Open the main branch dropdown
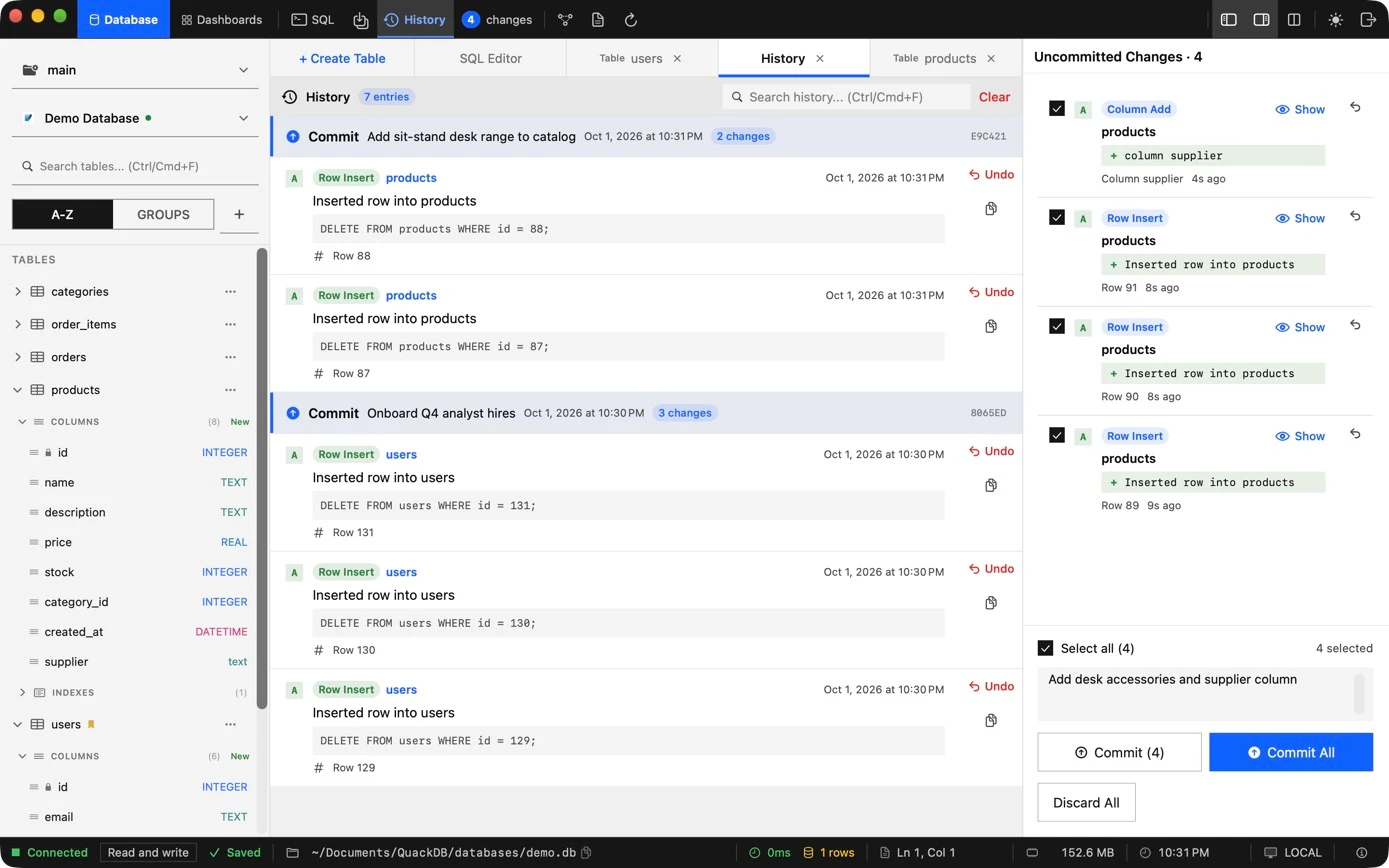This screenshot has width=1389, height=868. (136, 70)
